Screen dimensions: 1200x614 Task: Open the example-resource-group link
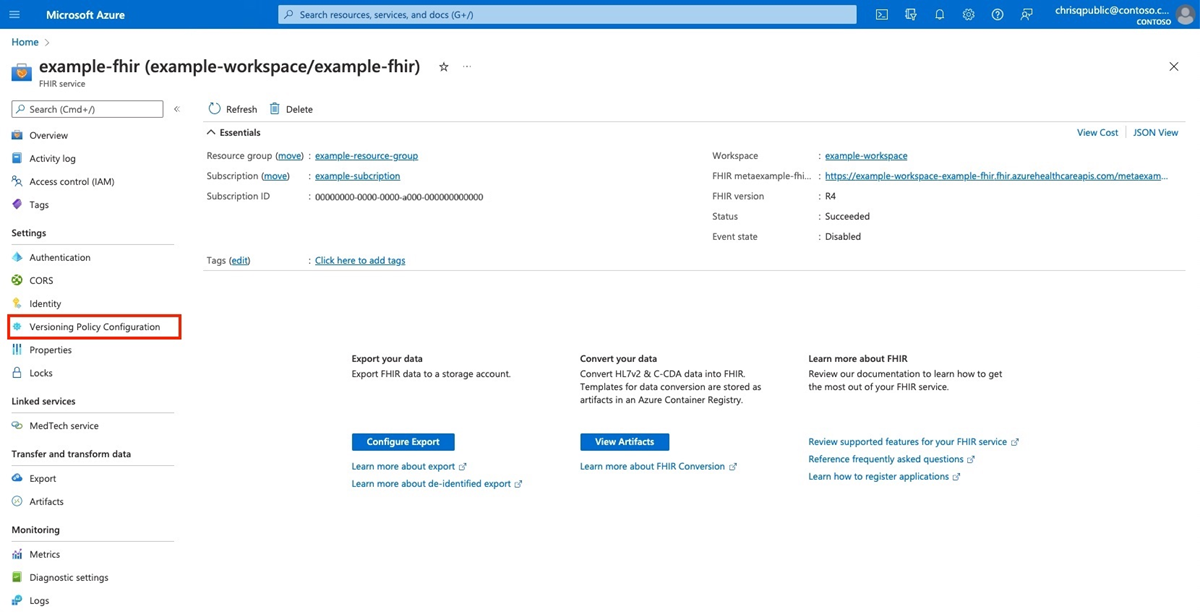(x=366, y=156)
